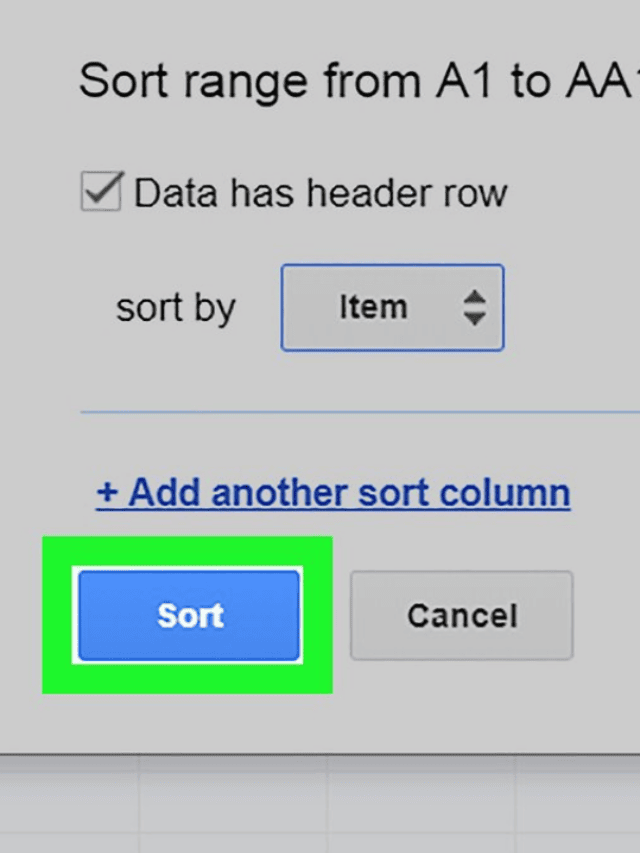The width and height of the screenshot is (640, 853).
Task: Click the Item text in sort dropdown
Action: click(372, 307)
